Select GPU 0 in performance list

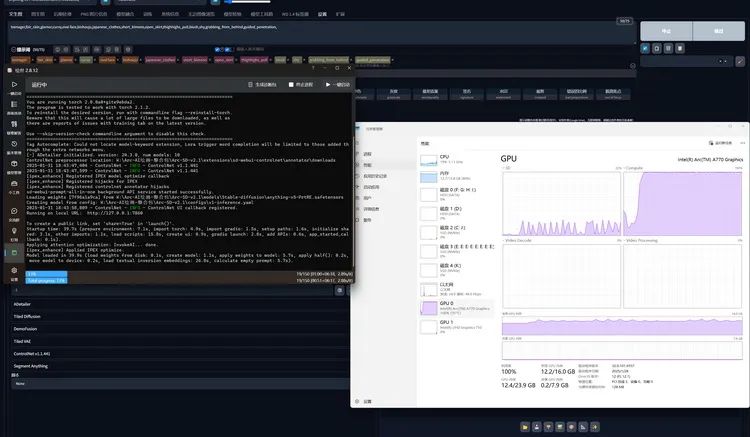(x=454, y=305)
